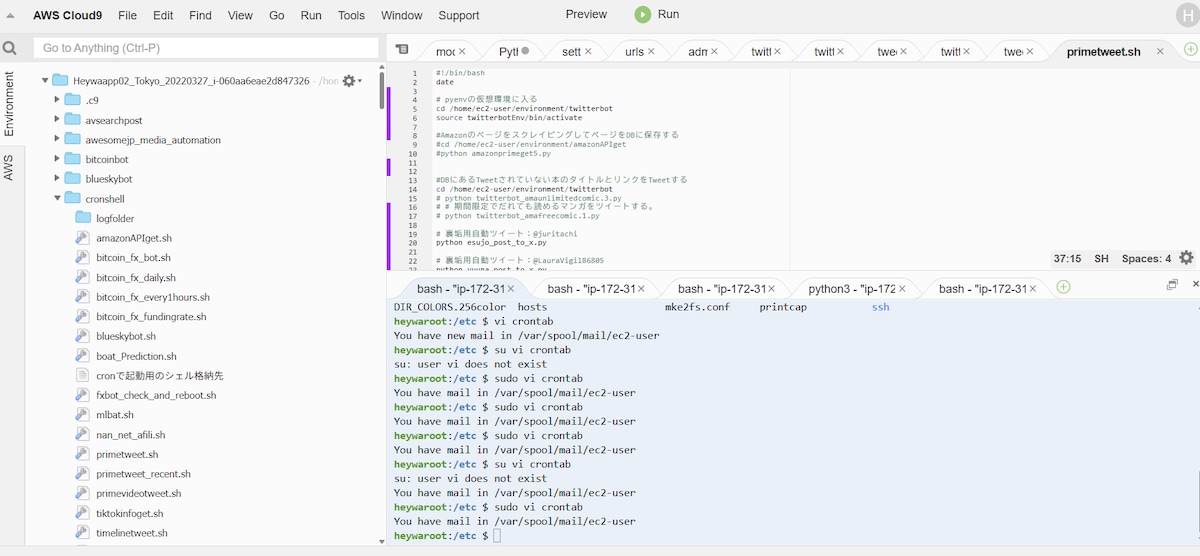Screen dimensions: 1200x556
Task: Open the Environment side panel tab
Action: [x=9, y=104]
